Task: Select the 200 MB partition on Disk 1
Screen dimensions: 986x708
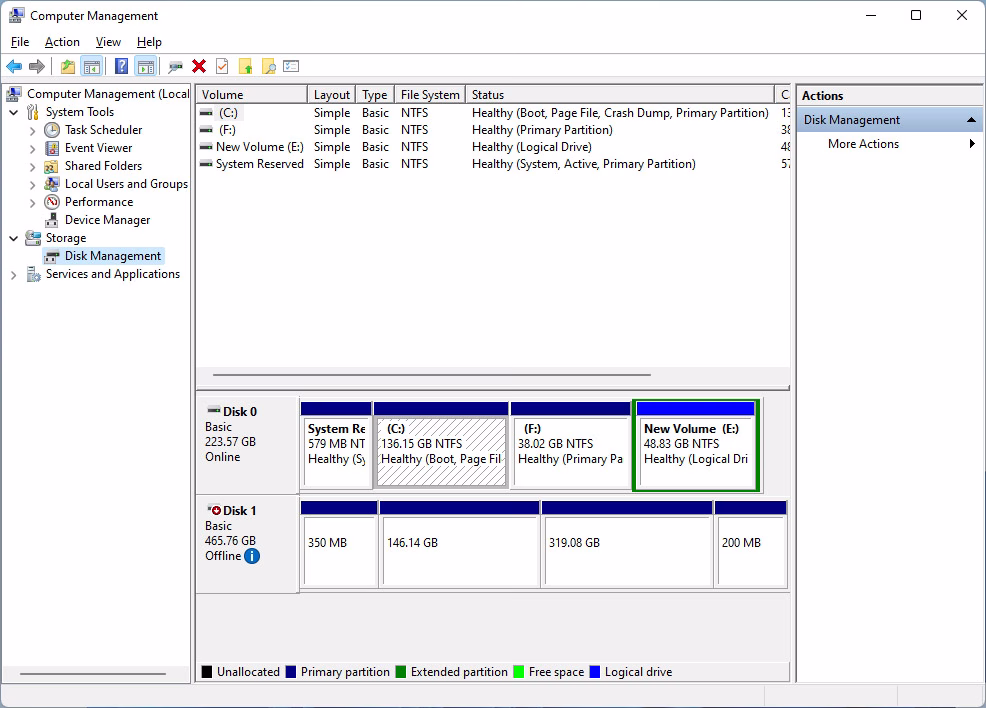Action: (751, 544)
